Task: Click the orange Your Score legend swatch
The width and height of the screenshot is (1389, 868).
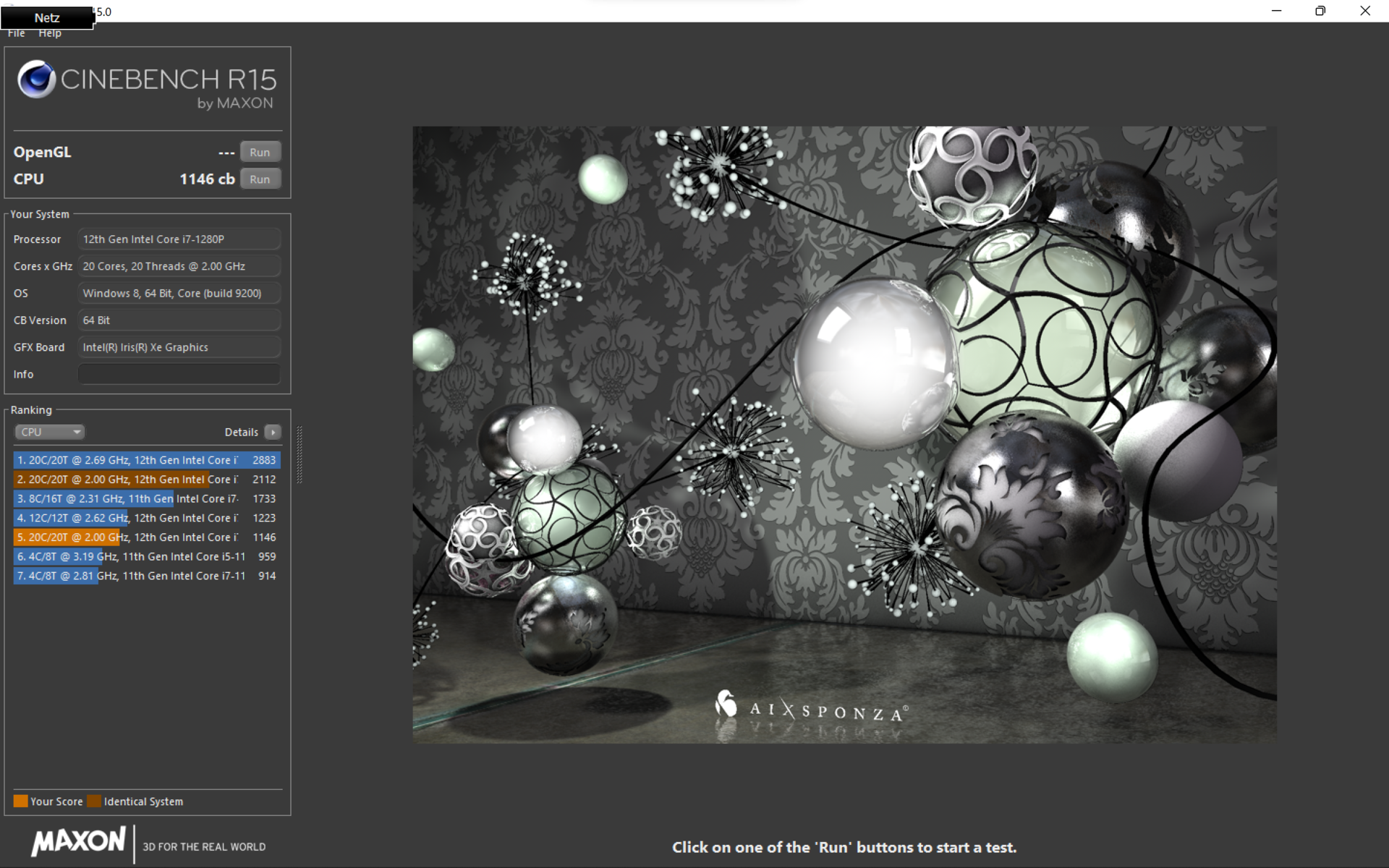Action: coord(20,801)
